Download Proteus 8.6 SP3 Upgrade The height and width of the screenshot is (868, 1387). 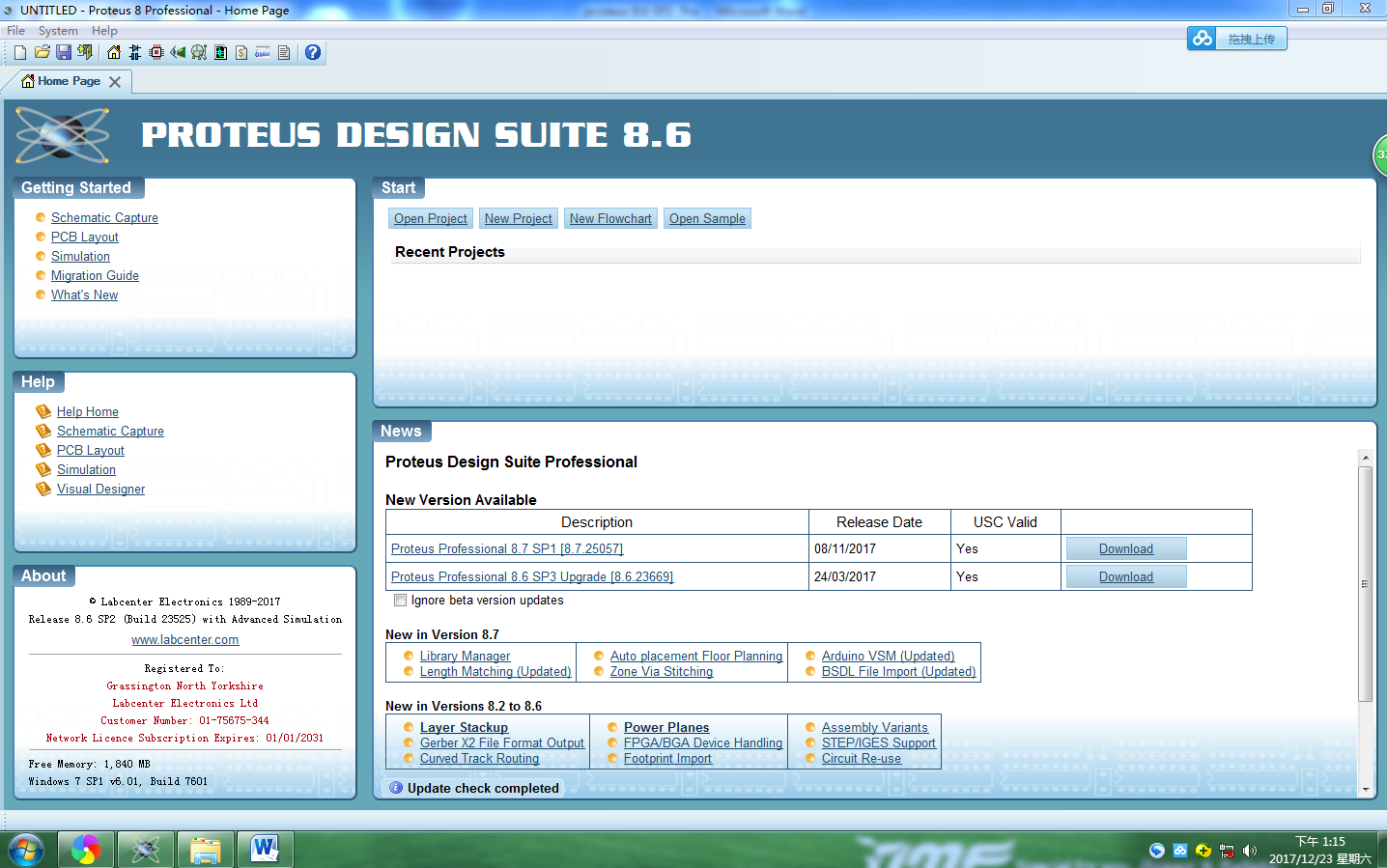coord(1126,576)
